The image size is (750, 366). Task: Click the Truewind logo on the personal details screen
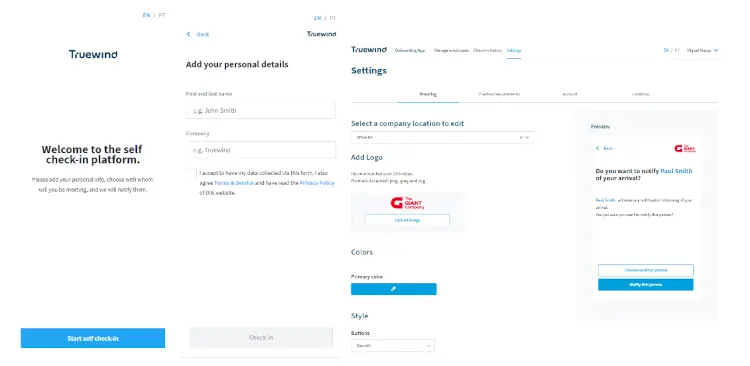321,34
